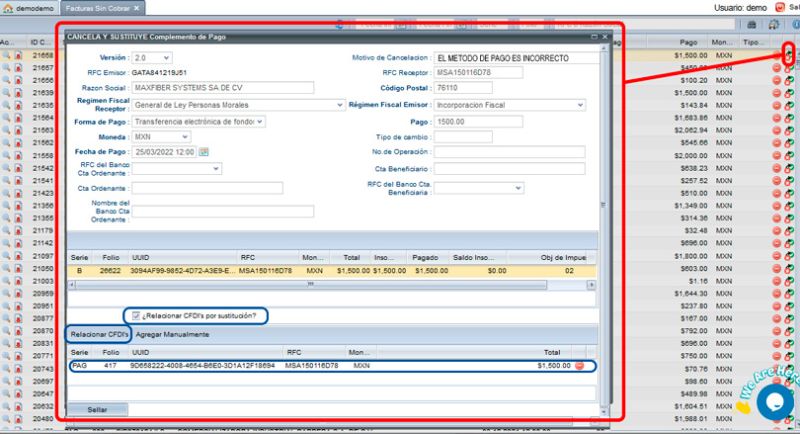Click the magnifier icon for invoice 21657
The height and width of the screenshot is (434, 800).
[6, 67]
